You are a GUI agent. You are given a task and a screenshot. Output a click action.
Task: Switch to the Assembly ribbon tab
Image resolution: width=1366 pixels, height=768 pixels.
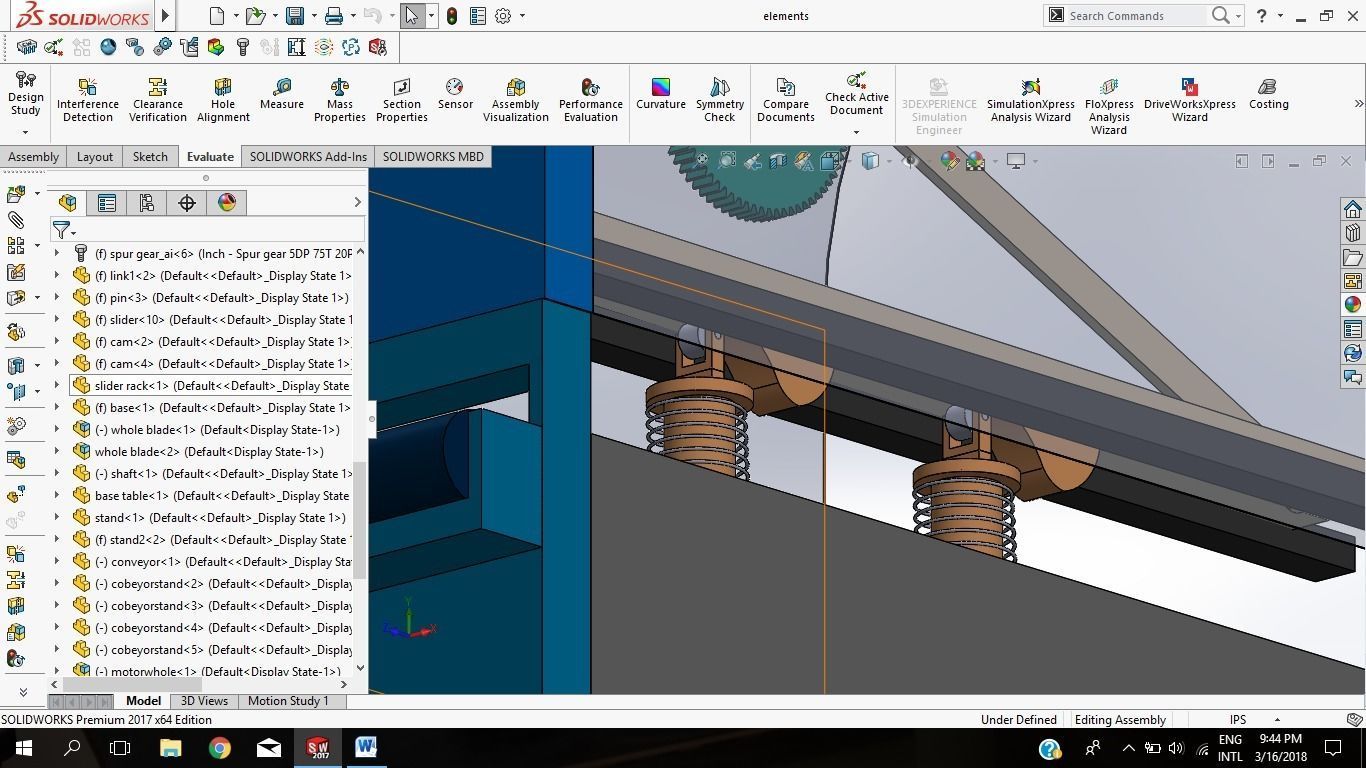pyautogui.click(x=34, y=157)
